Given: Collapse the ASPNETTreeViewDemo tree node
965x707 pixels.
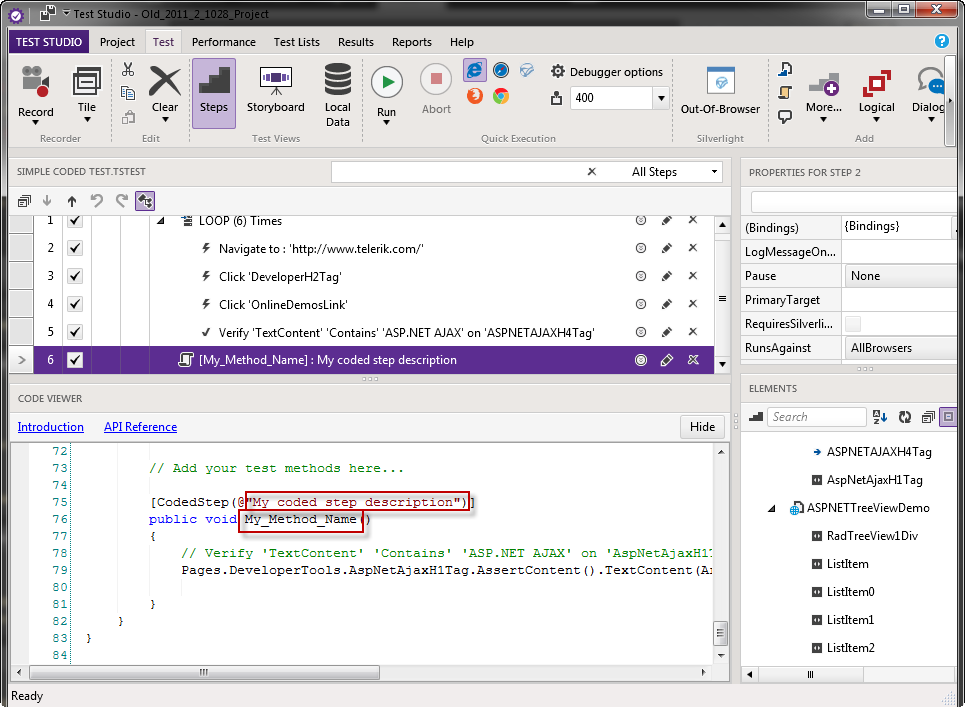Looking at the screenshot, I should tap(772, 508).
